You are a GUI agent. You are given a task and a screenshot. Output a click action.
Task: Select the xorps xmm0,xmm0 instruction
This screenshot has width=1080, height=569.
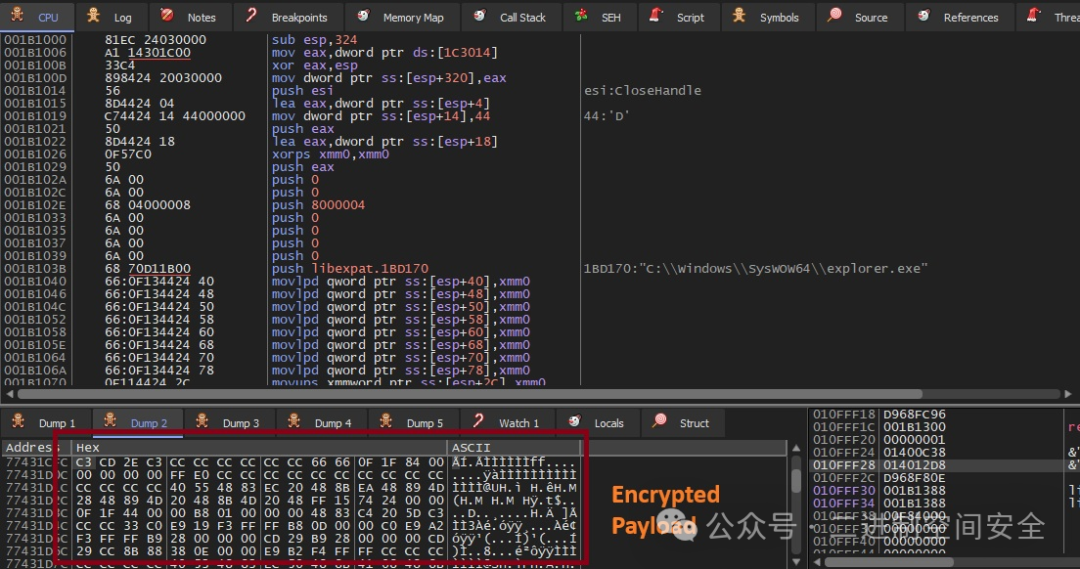tap(330, 154)
